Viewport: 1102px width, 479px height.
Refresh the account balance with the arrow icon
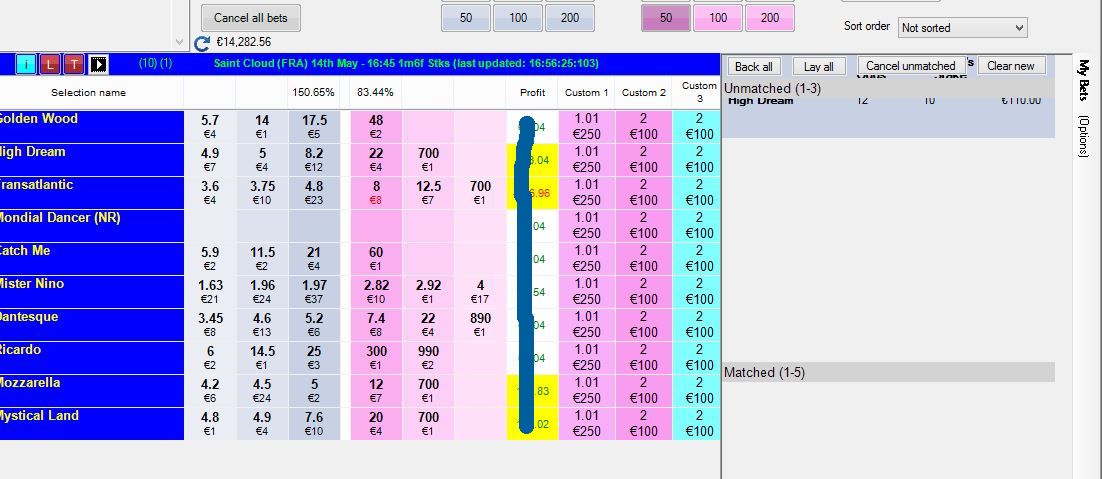[x=203, y=43]
